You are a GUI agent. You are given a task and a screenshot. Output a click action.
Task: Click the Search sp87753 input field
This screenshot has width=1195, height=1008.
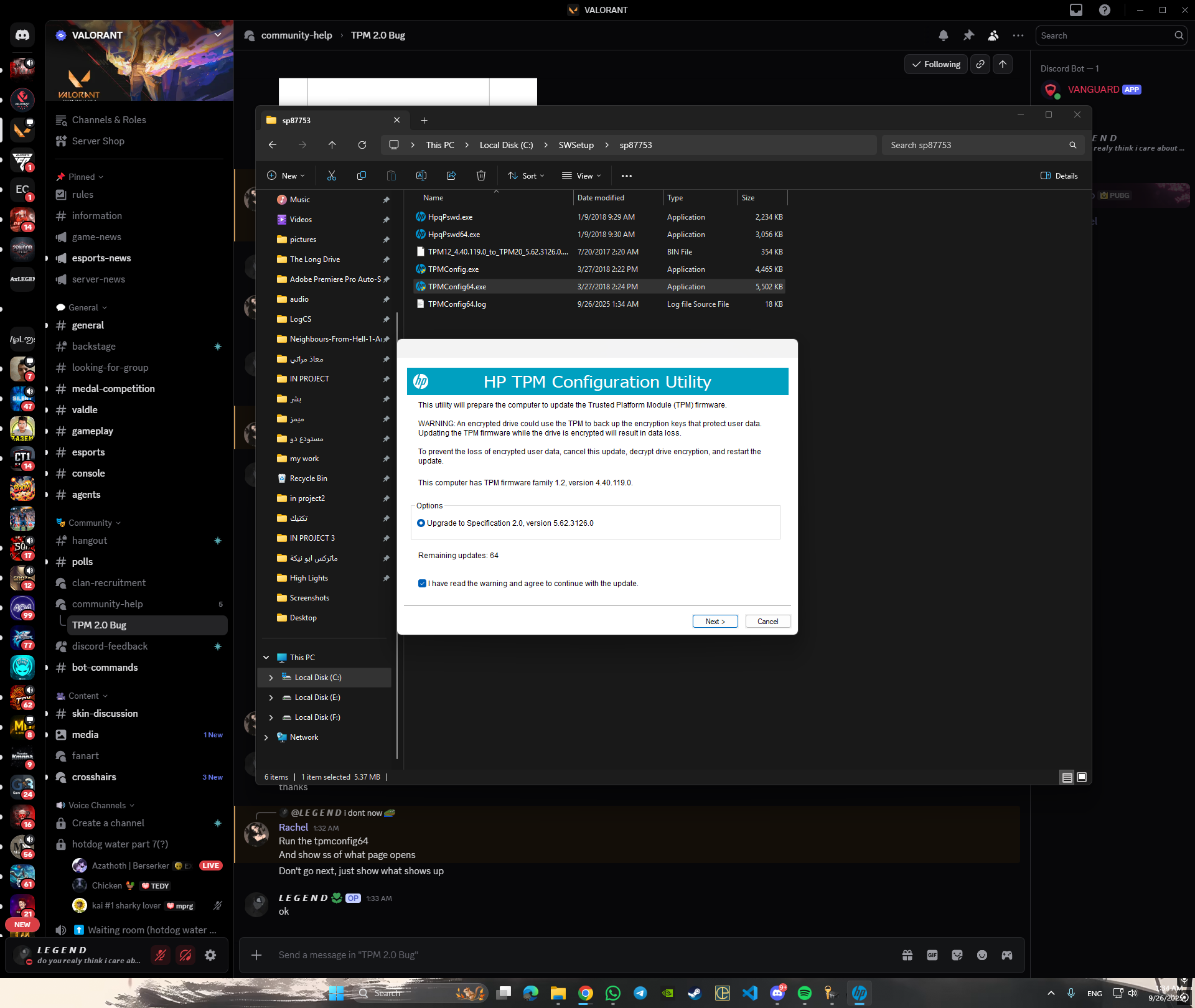coord(977,145)
